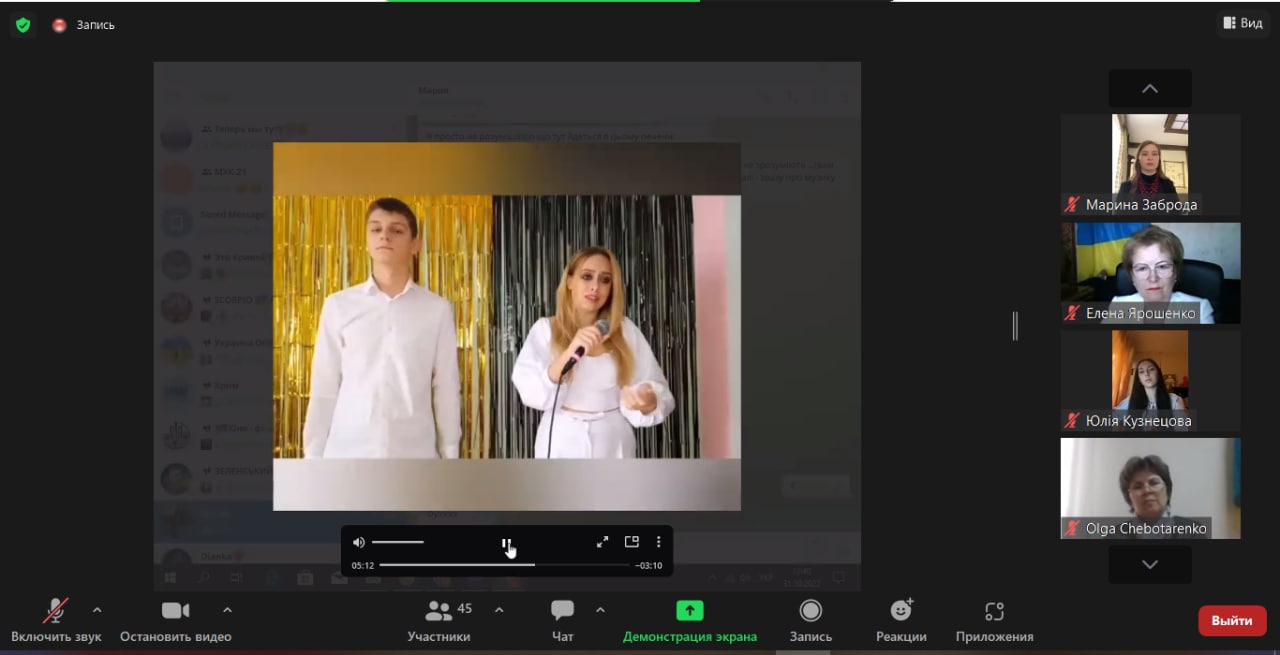Toggle the Запись recording button in the toolbar
The height and width of the screenshot is (655, 1280).
[x=810, y=611]
